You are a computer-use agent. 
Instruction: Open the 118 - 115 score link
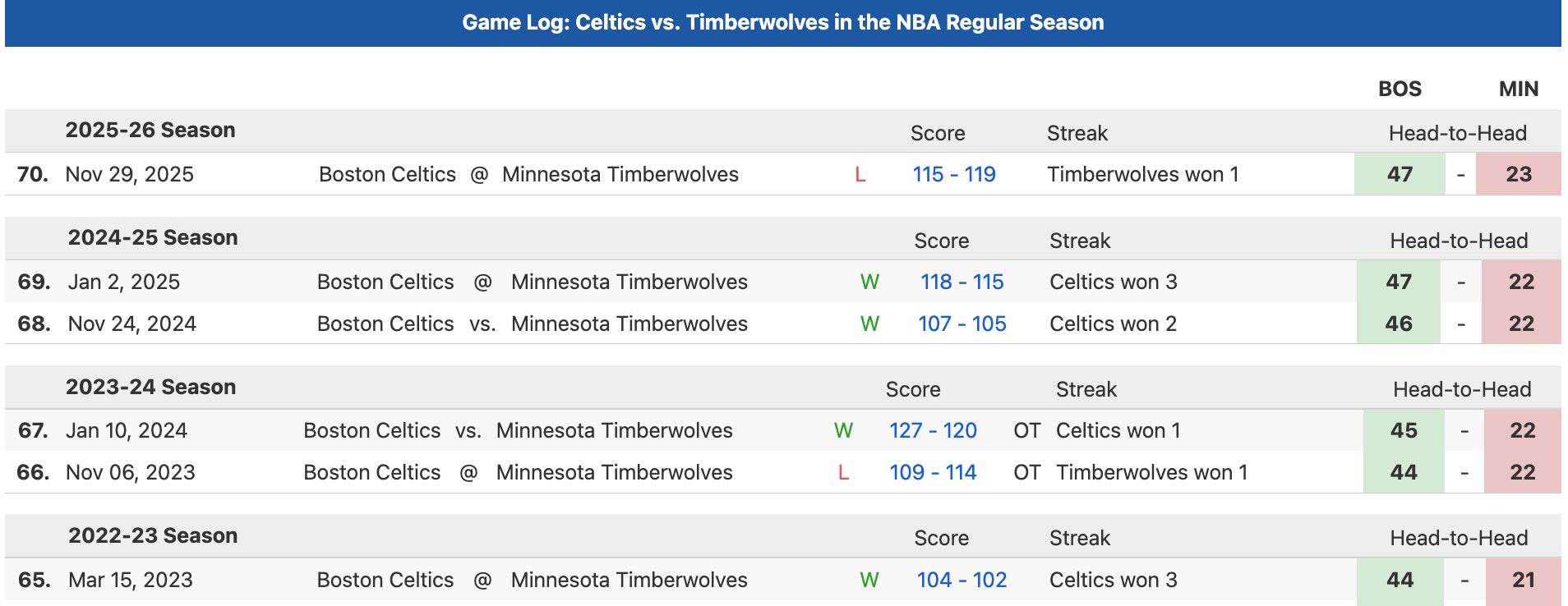tap(962, 282)
